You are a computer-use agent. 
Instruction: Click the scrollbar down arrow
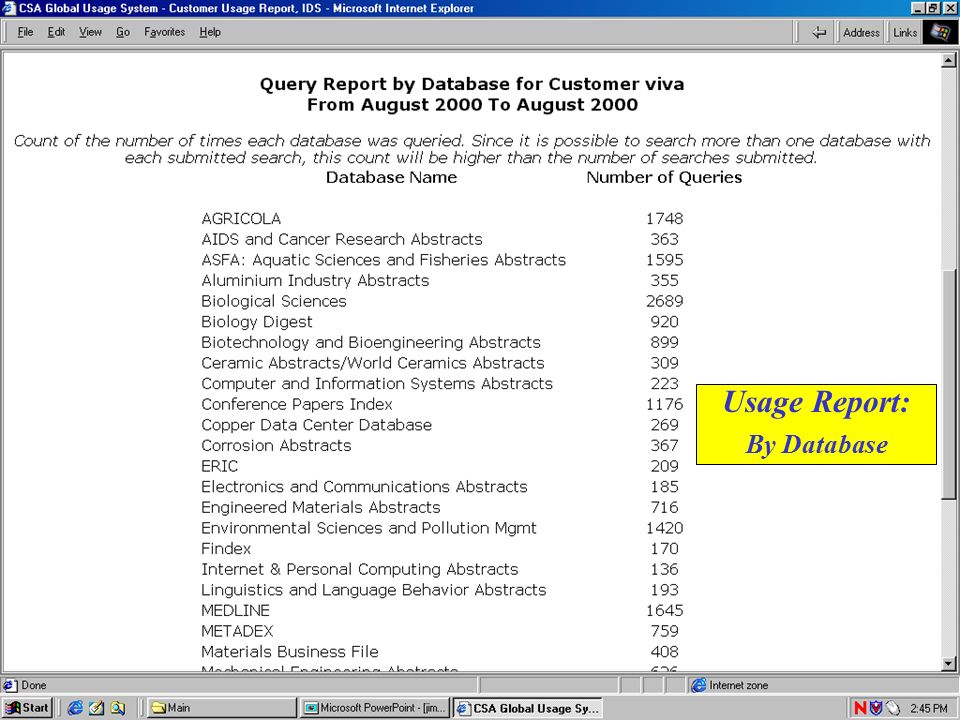948,664
